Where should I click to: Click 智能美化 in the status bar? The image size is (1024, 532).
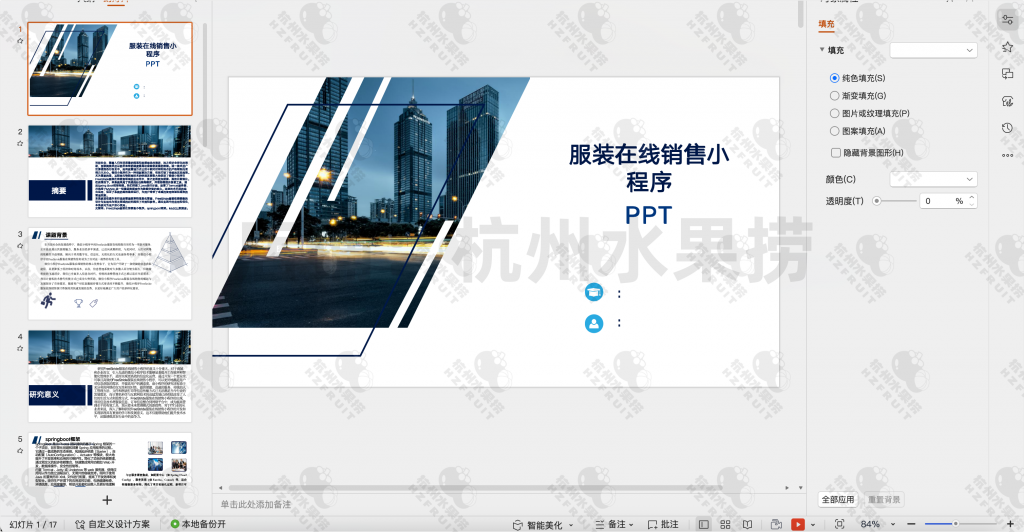[545, 525]
